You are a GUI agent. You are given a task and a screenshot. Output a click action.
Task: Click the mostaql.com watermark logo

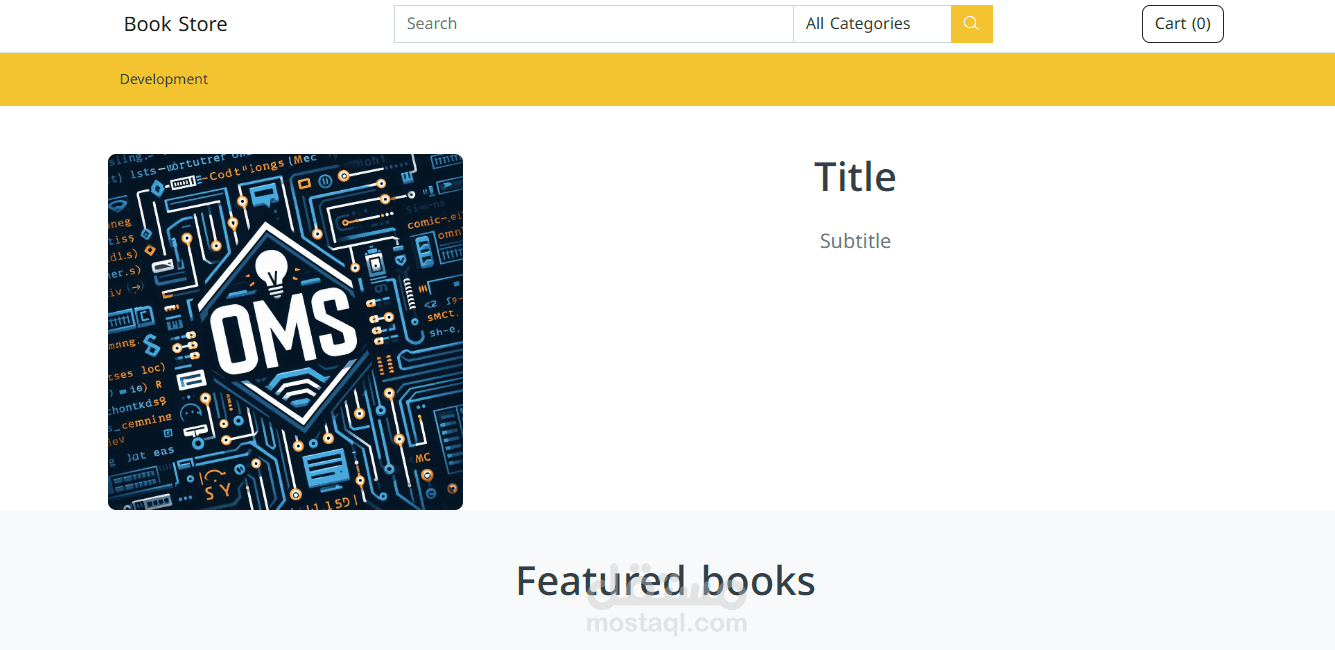(x=667, y=612)
